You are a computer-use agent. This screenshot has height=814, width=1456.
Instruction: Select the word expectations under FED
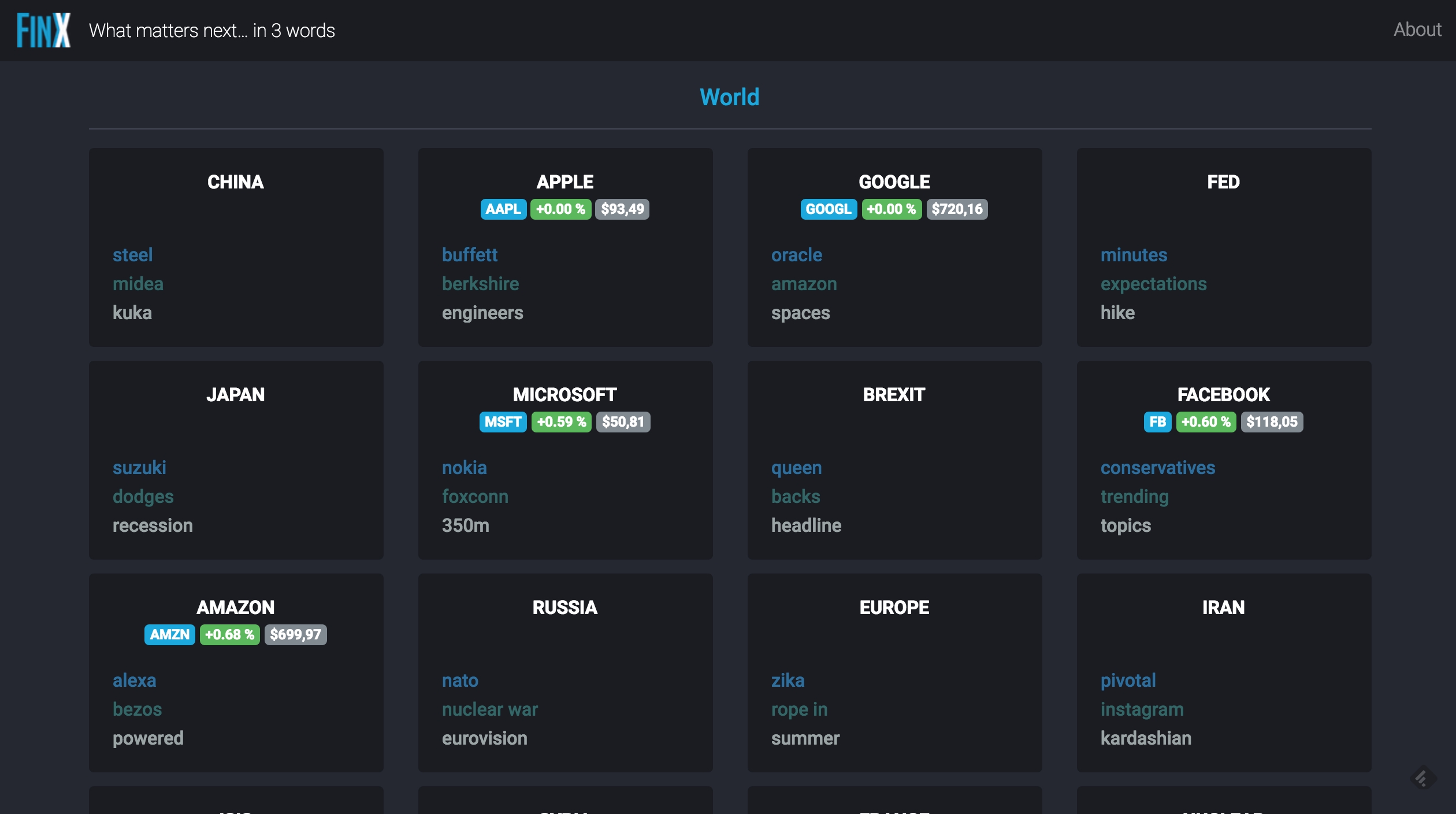(1154, 284)
